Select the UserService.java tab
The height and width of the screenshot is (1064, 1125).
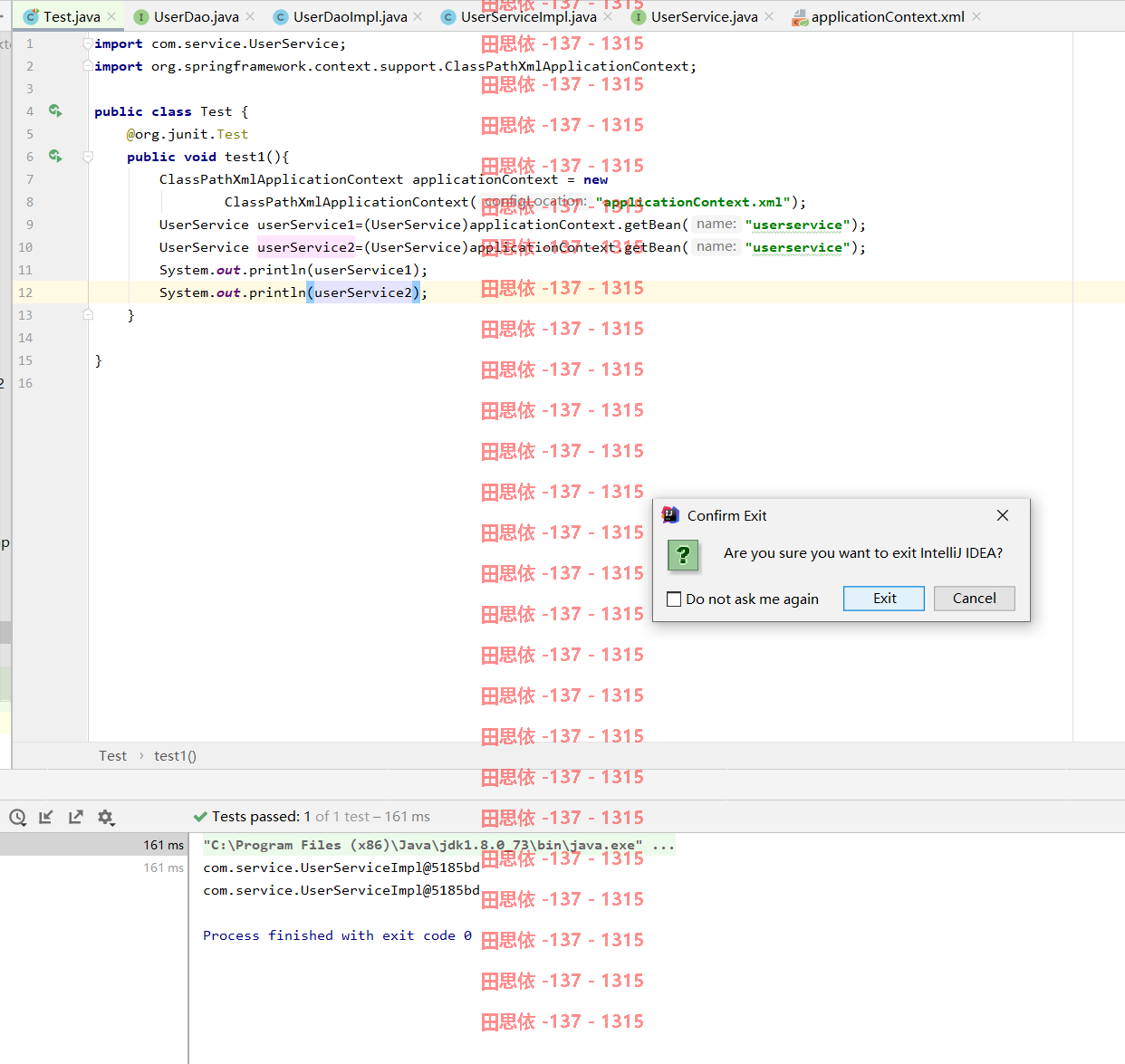(704, 16)
